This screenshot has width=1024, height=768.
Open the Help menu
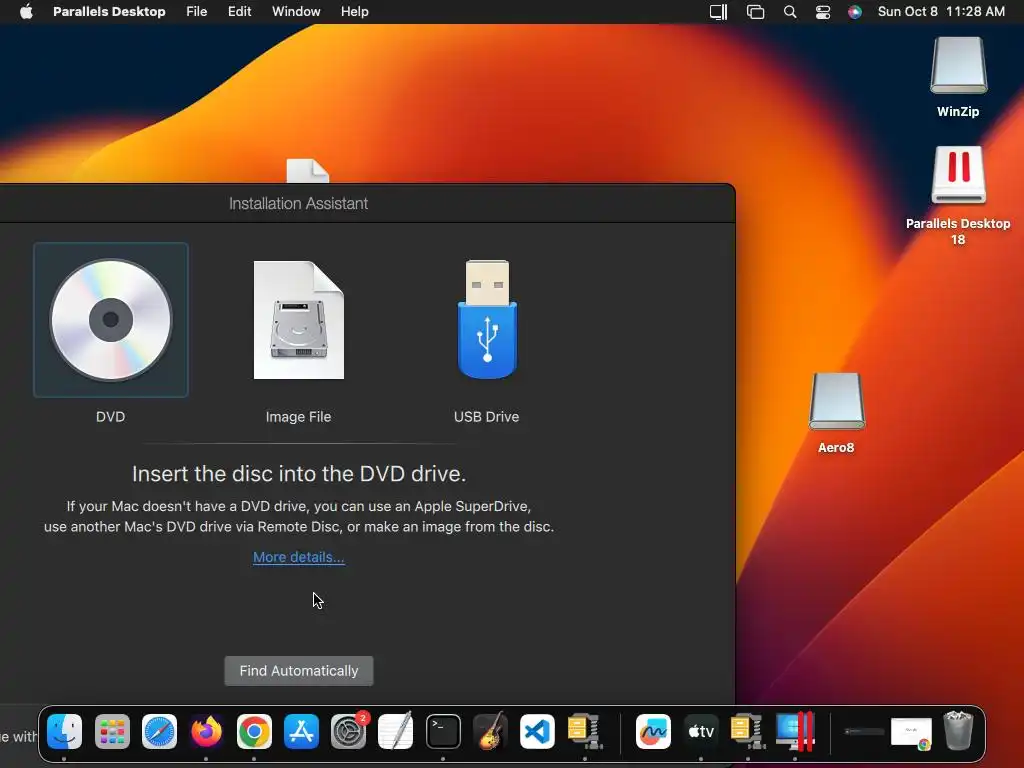pos(355,12)
